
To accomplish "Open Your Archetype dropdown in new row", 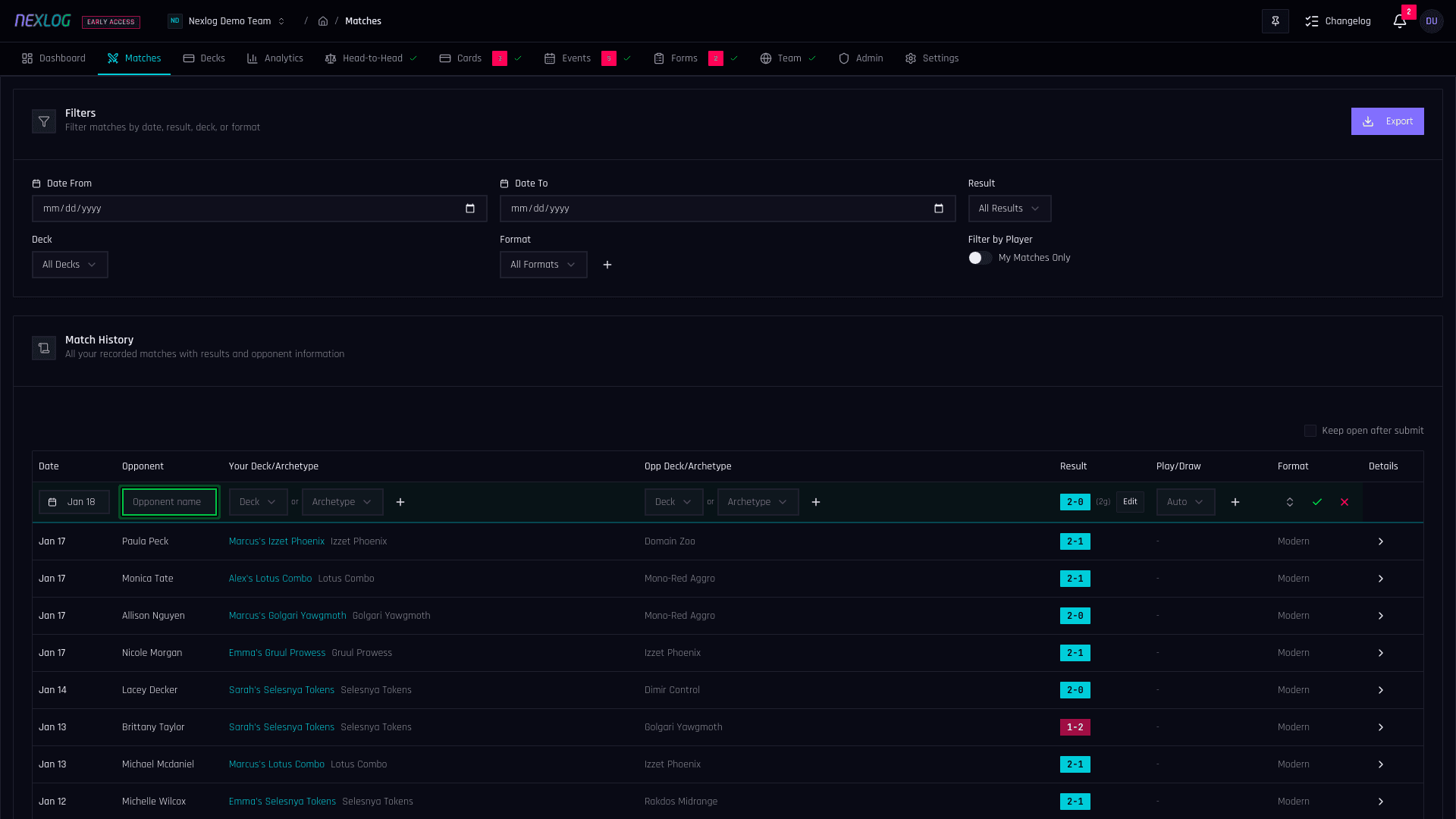I will pos(342,502).
